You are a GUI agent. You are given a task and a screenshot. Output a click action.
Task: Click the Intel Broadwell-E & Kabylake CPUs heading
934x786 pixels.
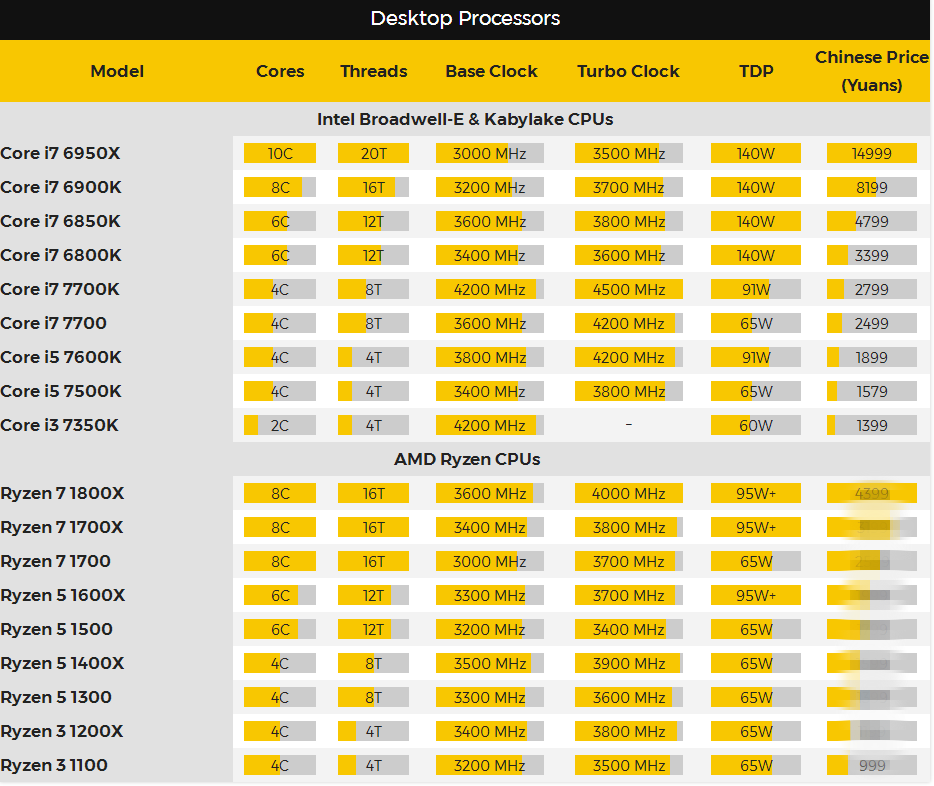[x=465, y=119]
